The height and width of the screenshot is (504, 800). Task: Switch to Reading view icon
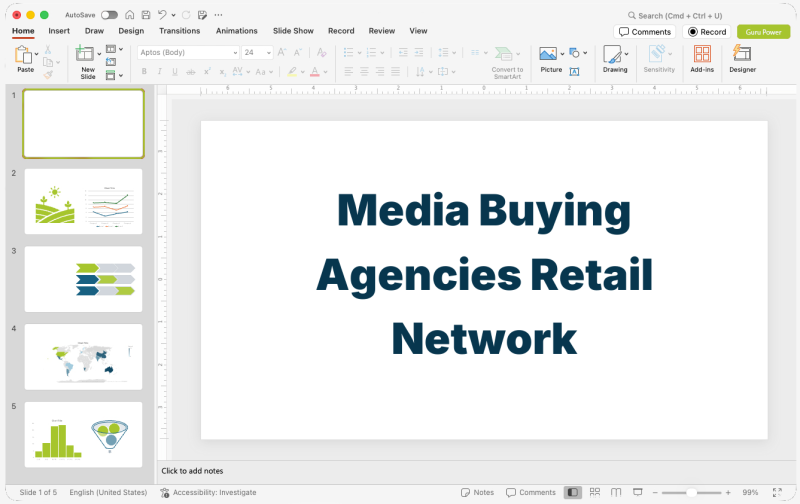[616, 492]
